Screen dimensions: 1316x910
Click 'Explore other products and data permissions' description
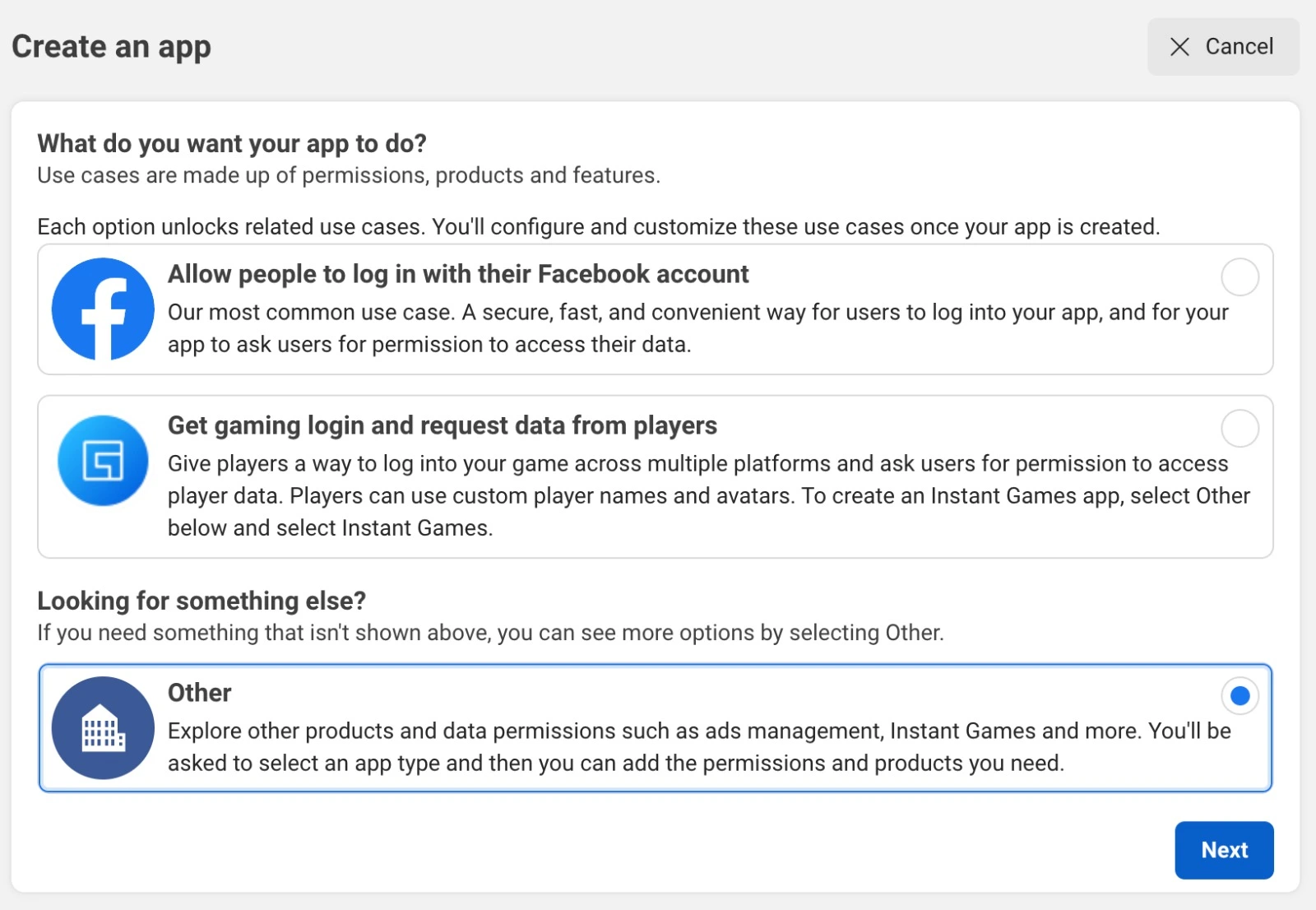tap(699, 747)
